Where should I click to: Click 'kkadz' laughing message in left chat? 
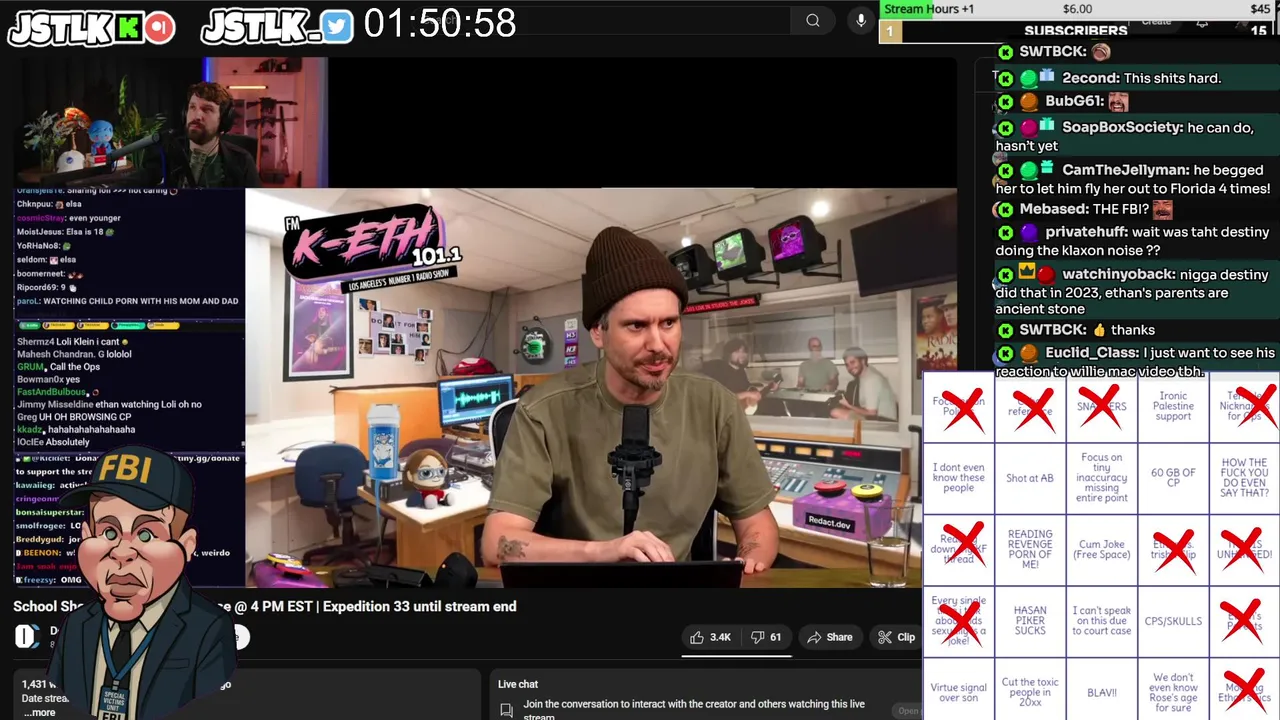coord(76,429)
